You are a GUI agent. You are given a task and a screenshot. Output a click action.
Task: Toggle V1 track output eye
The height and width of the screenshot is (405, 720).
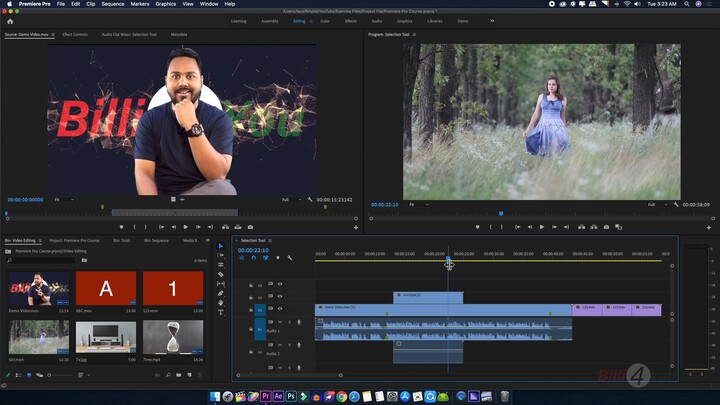tap(280, 309)
